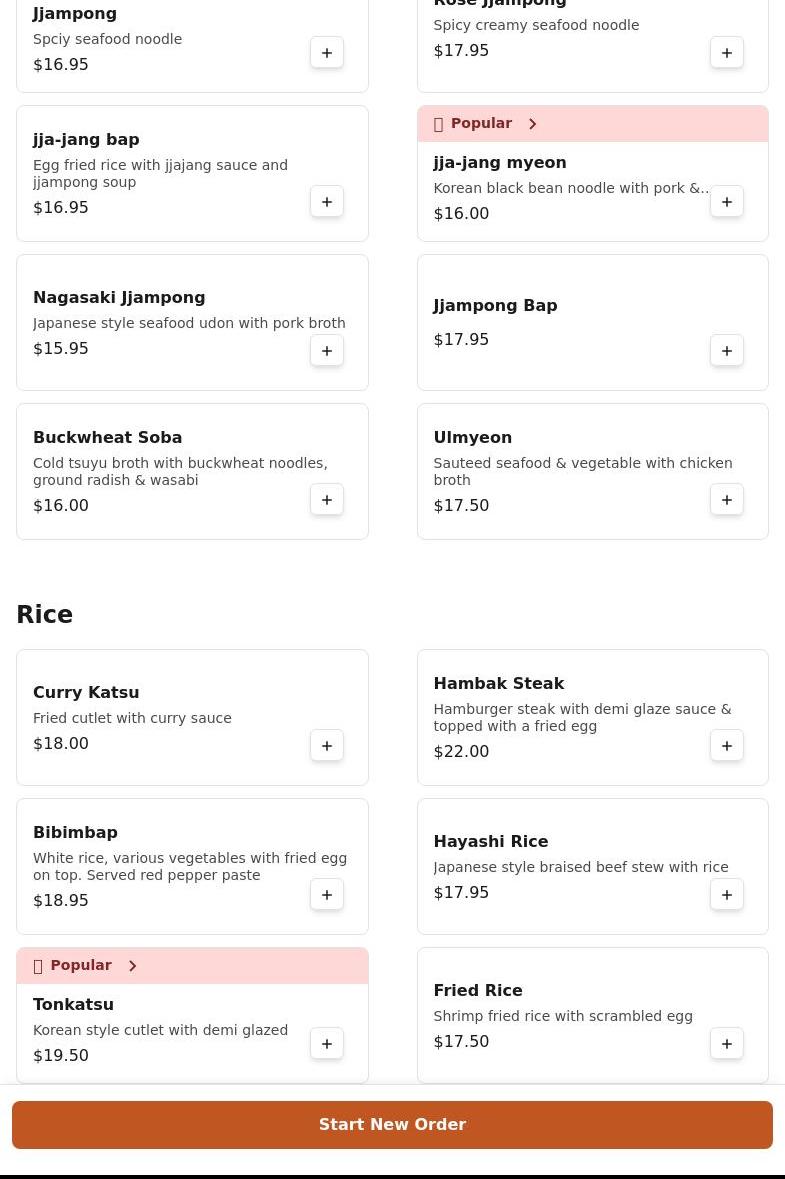Expand Popular chevron above Tonkatsu
The height and width of the screenshot is (1179, 785).
[x=133, y=966]
